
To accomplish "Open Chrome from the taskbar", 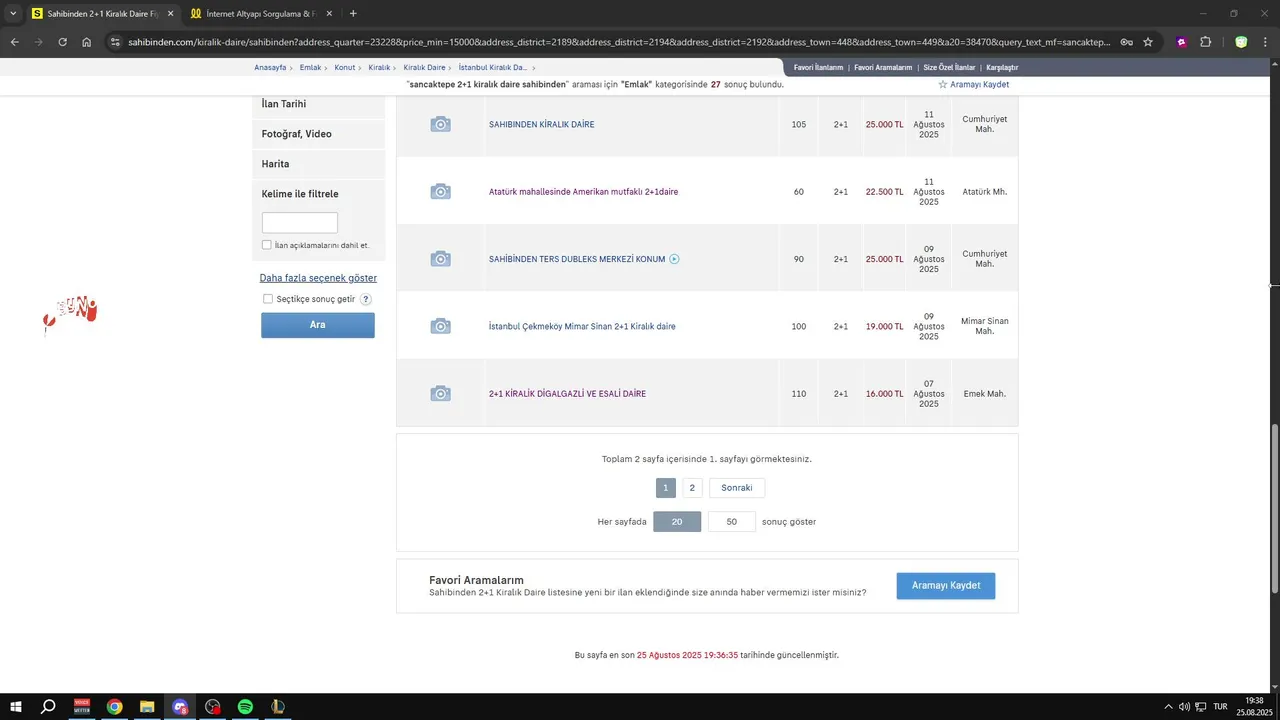I will click(115, 707).
